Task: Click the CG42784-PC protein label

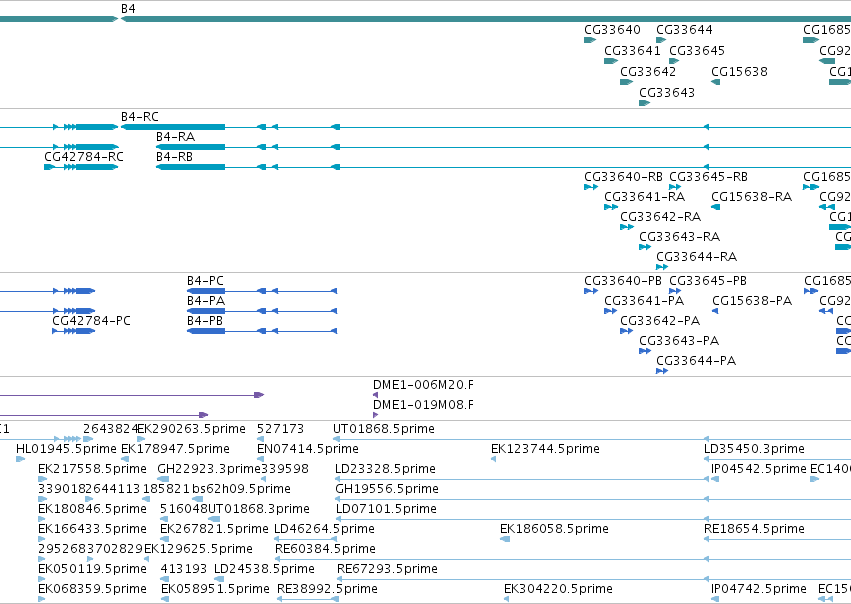Action: (91, 321)
